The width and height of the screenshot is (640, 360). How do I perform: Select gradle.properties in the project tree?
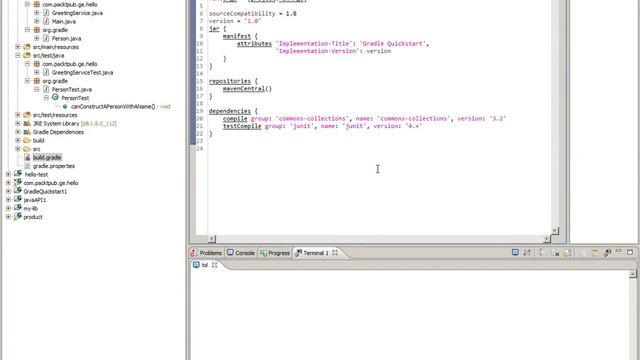click(x=54, y=166)
